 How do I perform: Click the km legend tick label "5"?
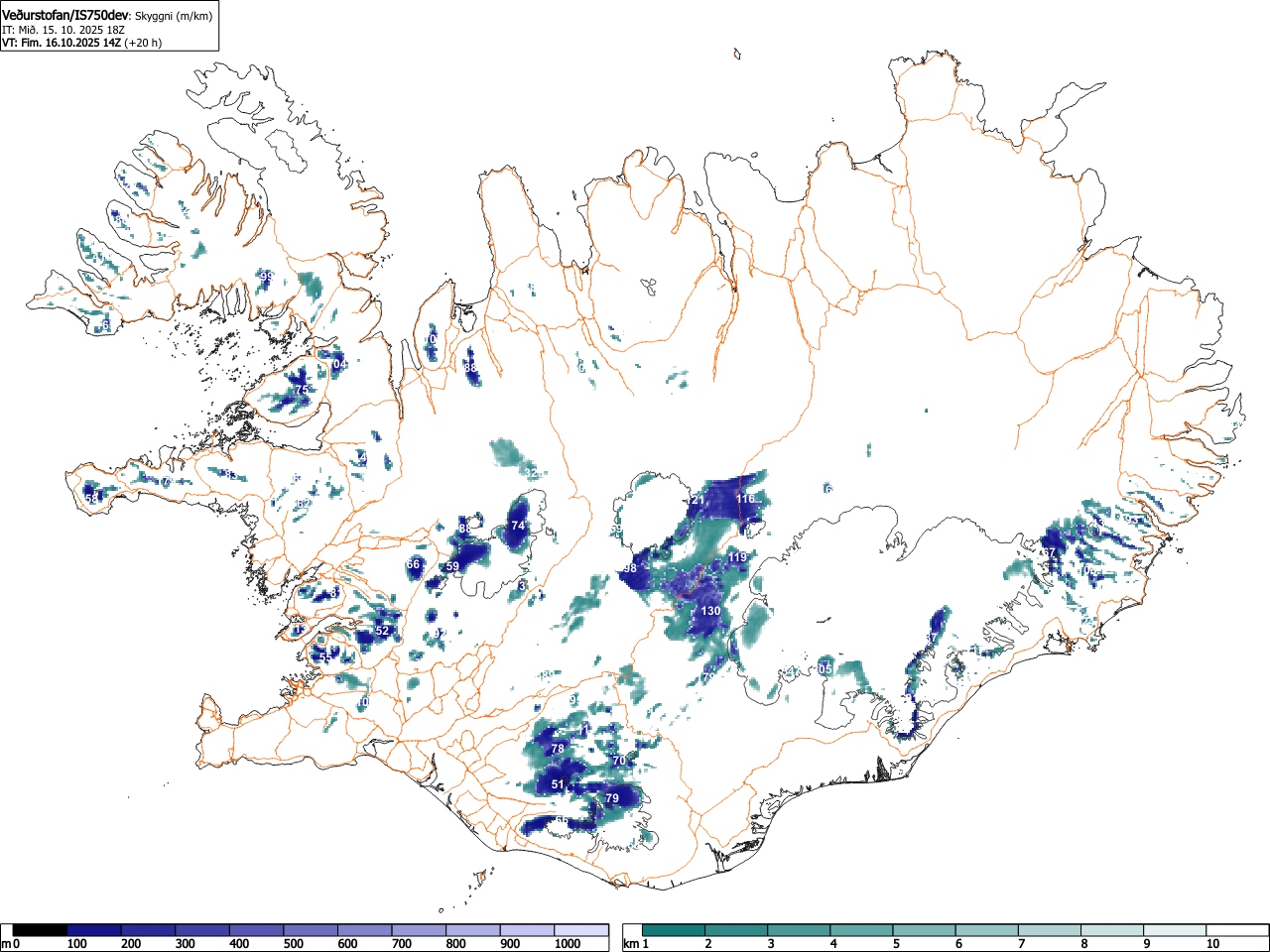896,944
